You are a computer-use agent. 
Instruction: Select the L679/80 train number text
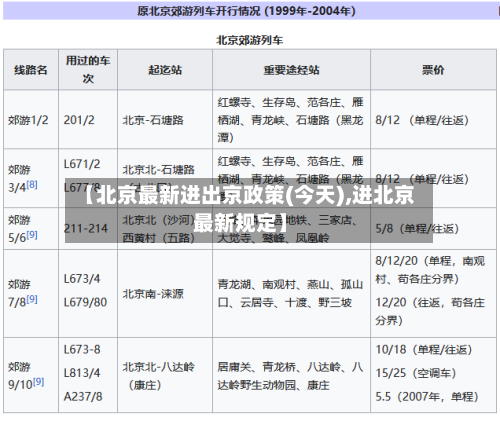tap(85, 302)
